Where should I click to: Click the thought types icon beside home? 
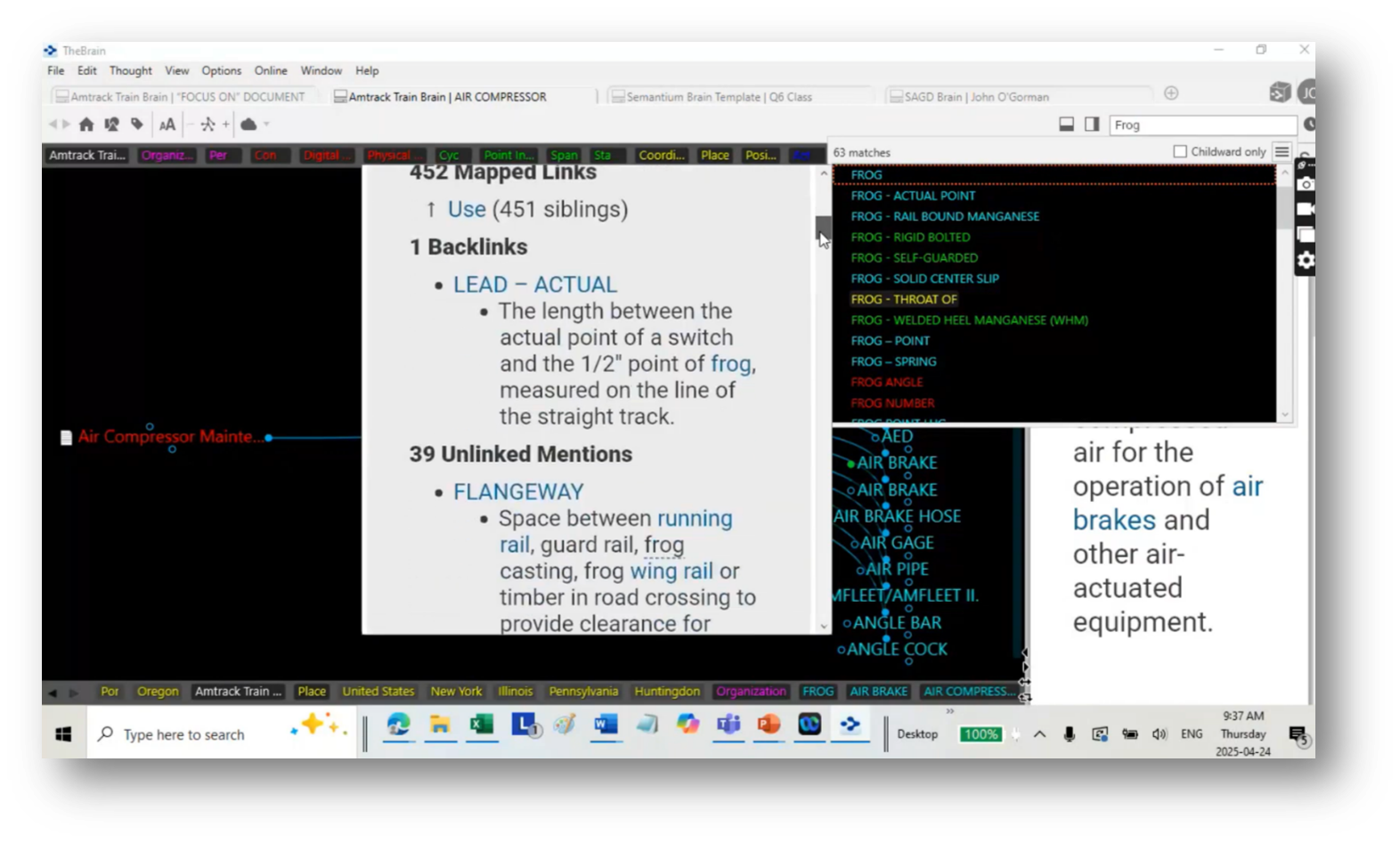click(111, 125)
